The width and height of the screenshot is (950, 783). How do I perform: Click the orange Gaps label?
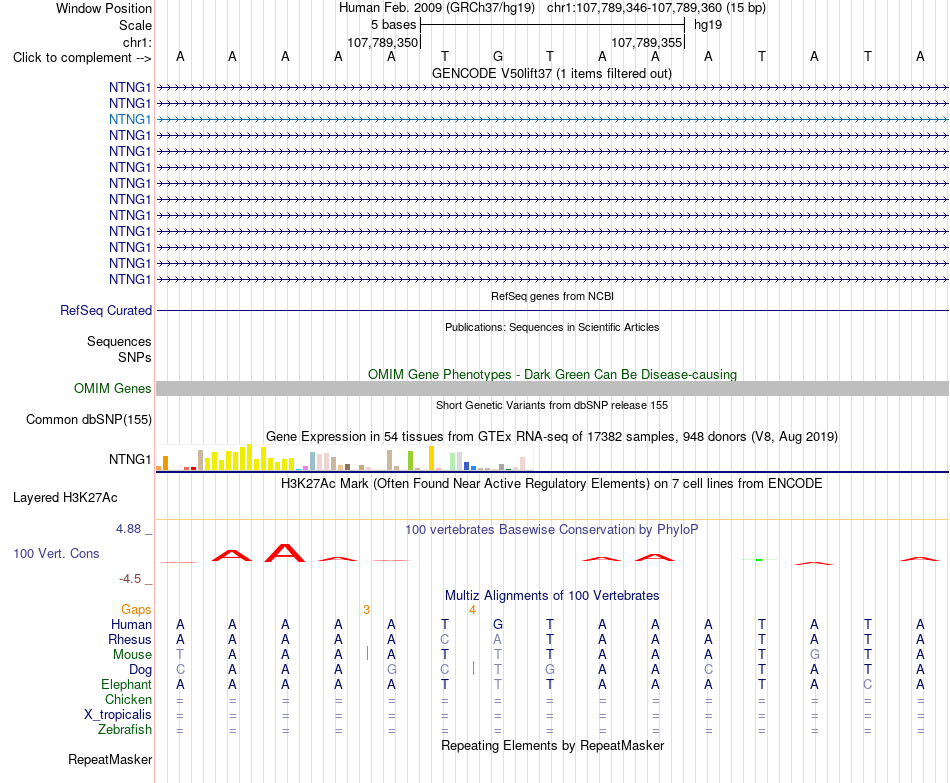136,610
